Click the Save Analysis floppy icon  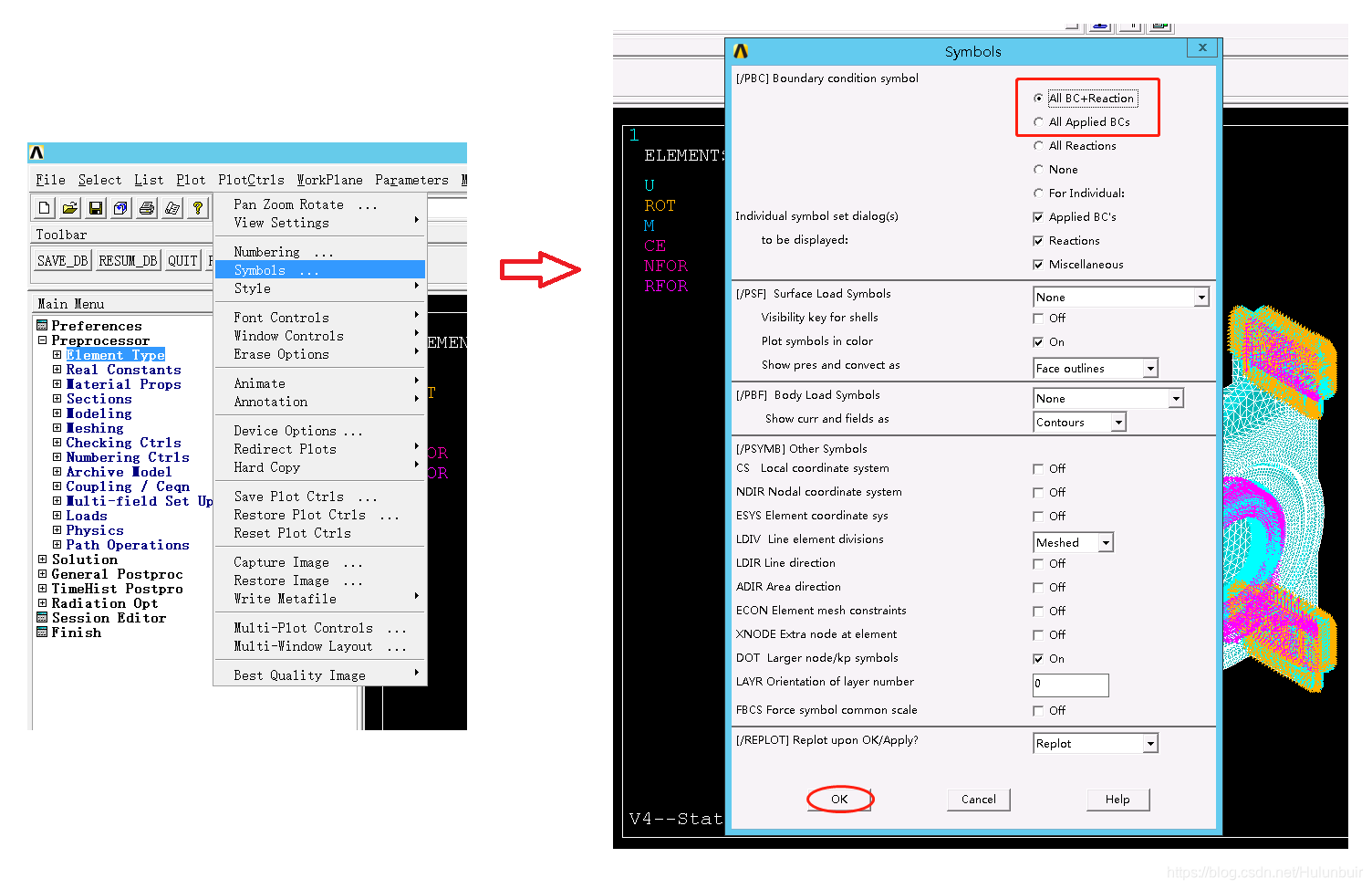point(95,208)
